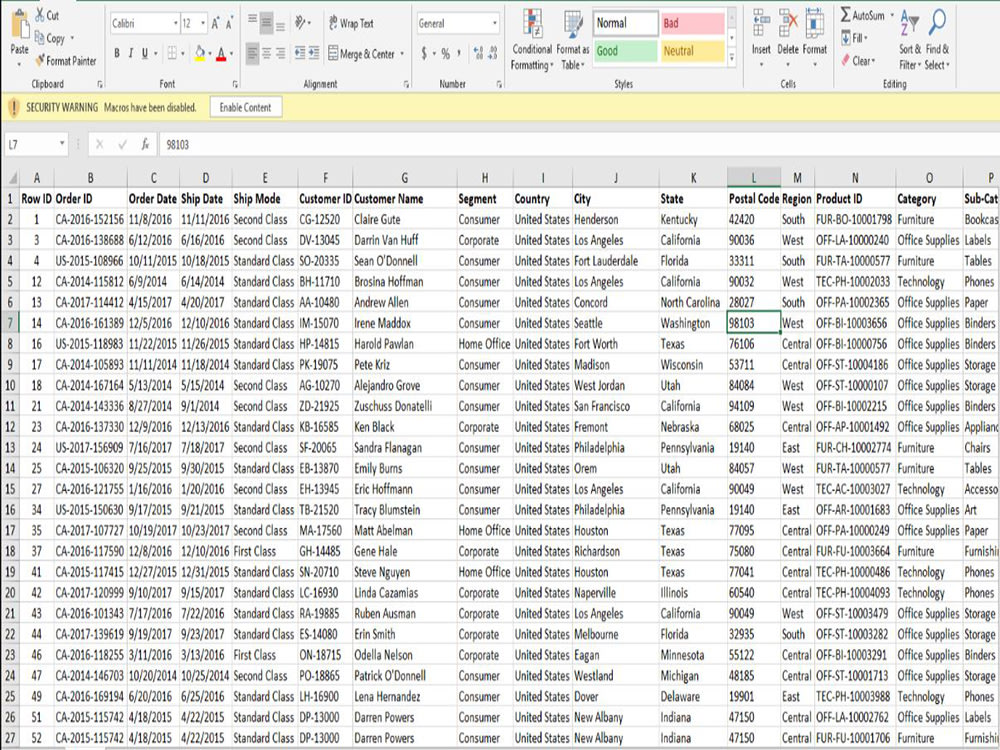Decrease font size with the smaller A icon

(x=229, y=24)
